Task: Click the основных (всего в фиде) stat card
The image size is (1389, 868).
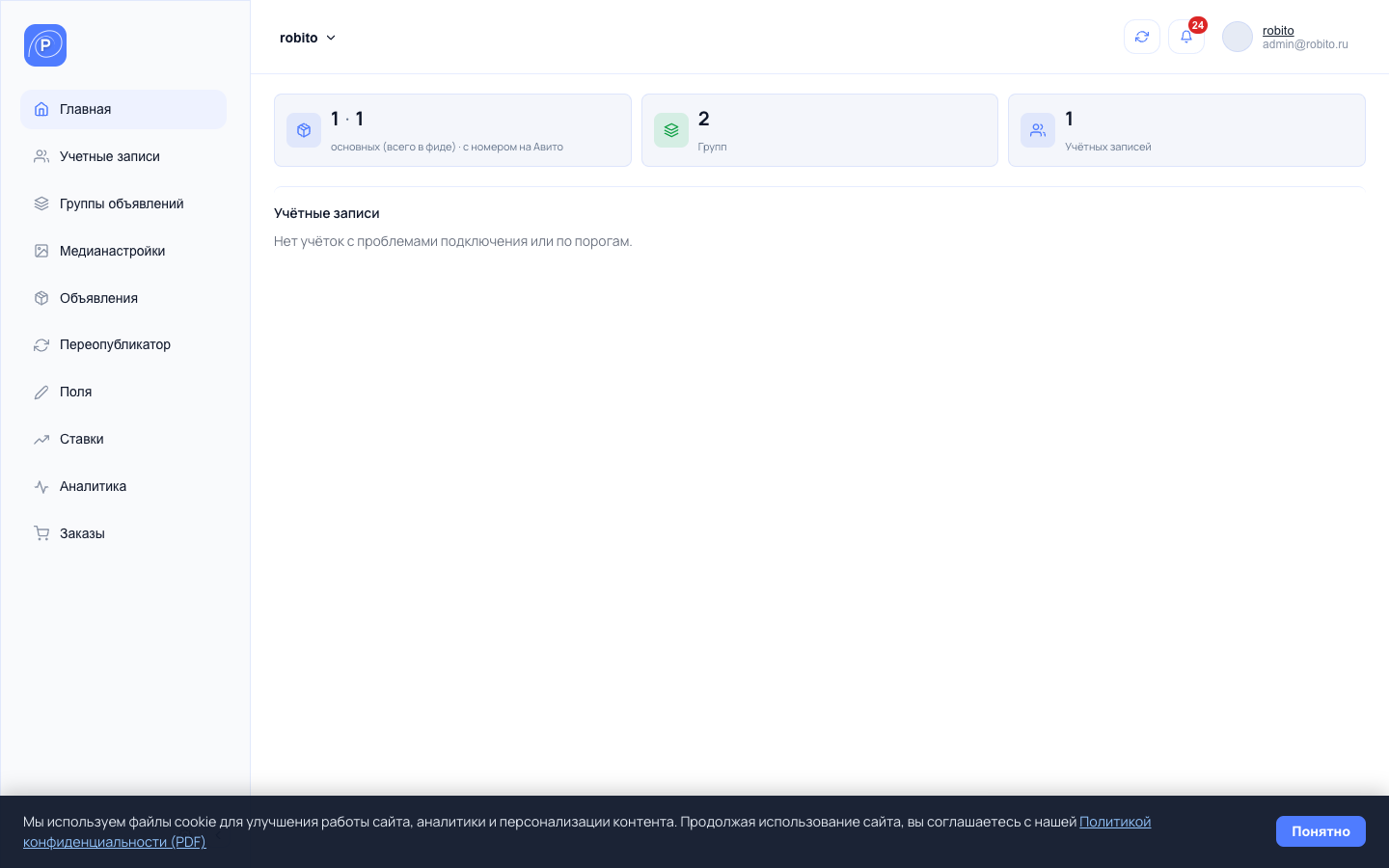Action: tap(452, 130)
